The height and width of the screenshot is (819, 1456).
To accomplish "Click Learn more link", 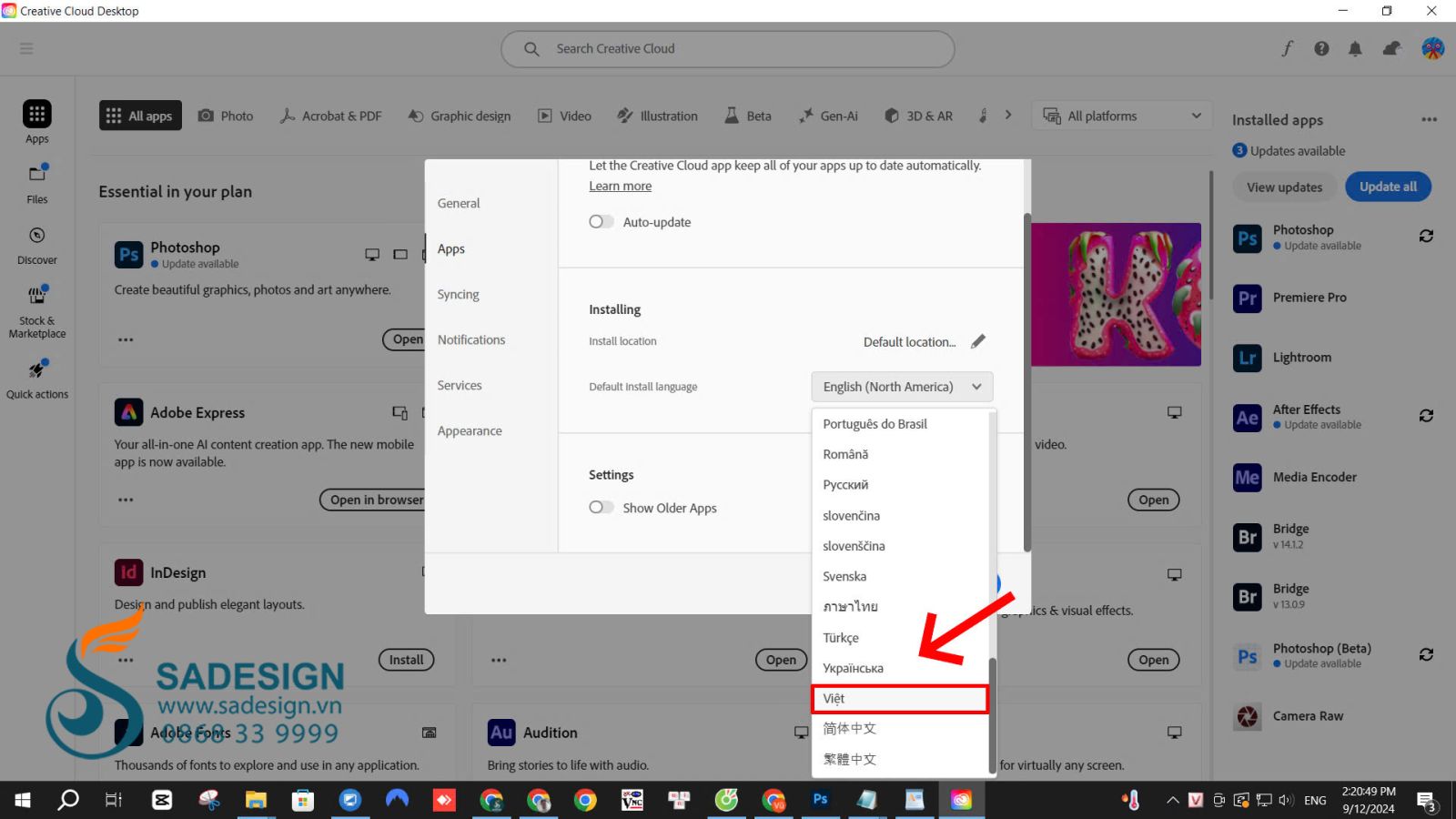I will [620, 187].
